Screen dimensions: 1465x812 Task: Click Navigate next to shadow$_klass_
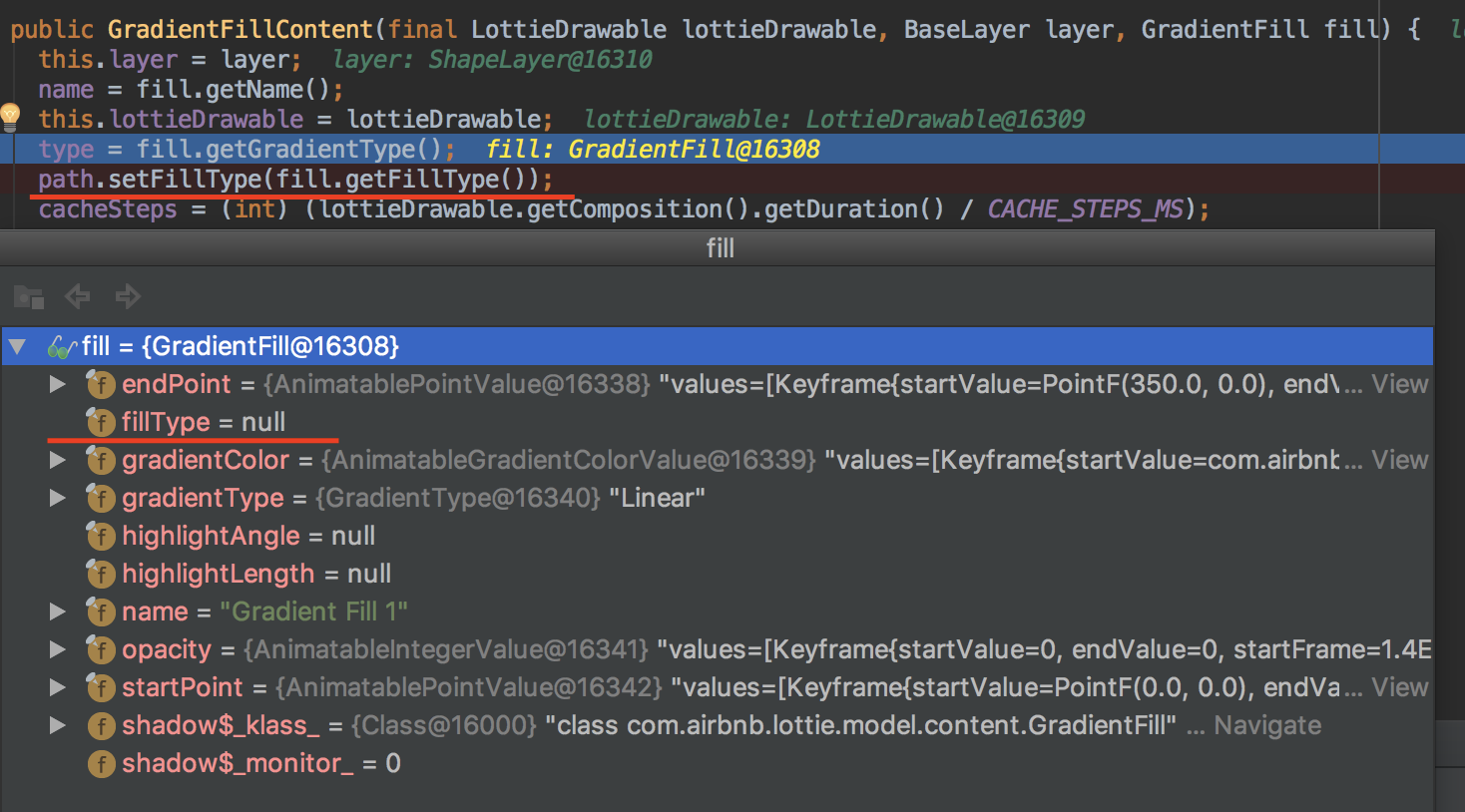(1265, 725)
